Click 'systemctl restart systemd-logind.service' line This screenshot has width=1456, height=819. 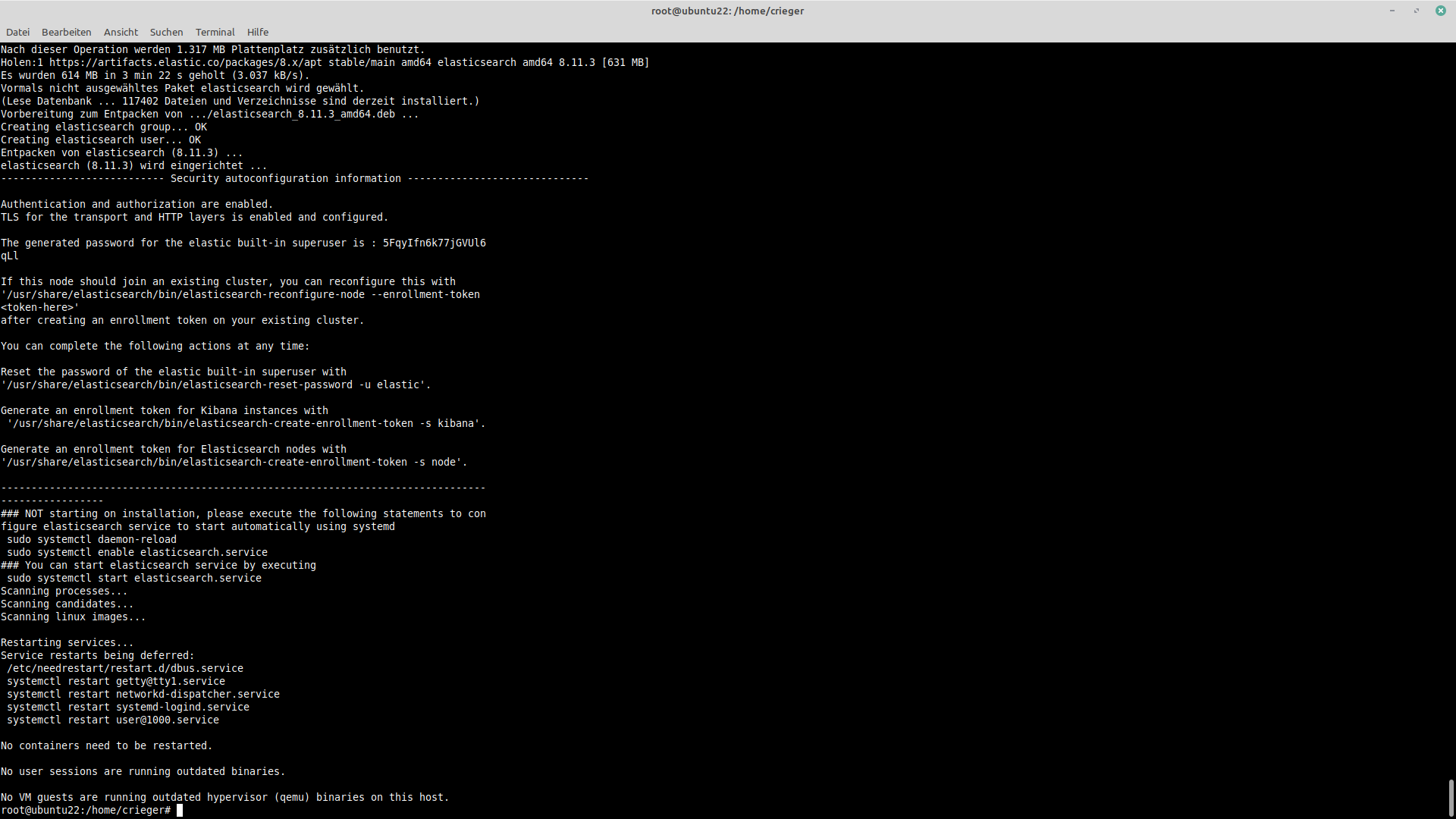127,707
